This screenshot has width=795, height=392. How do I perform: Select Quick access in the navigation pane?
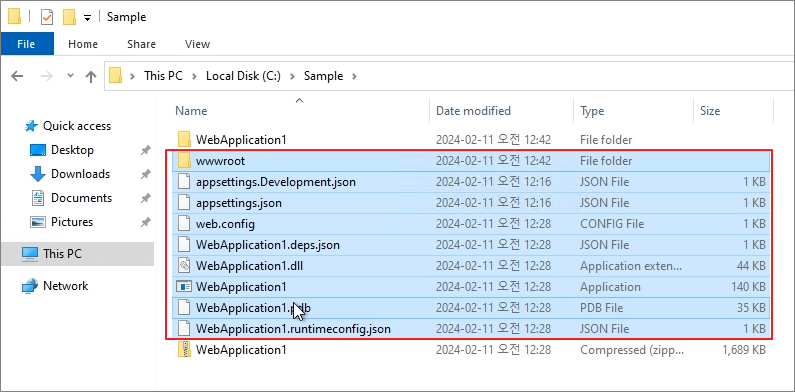[x=77, y=126]
